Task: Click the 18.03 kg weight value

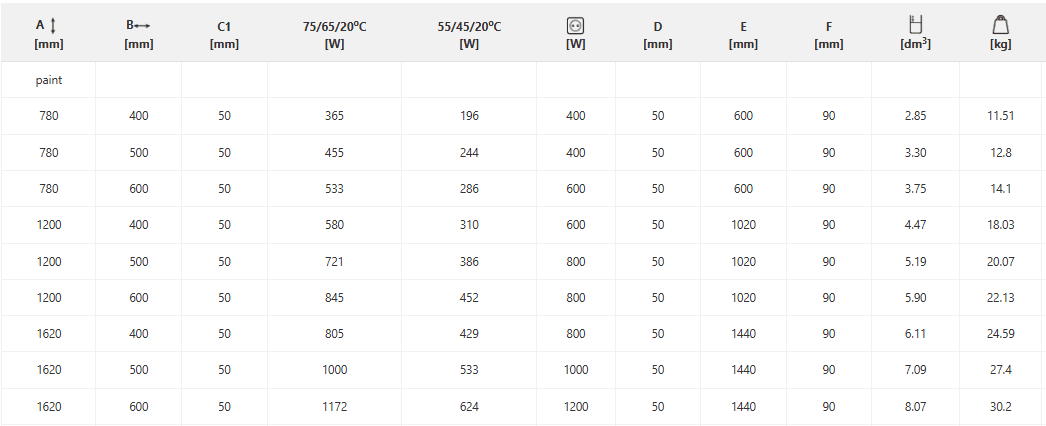Action: [1000, 225]
